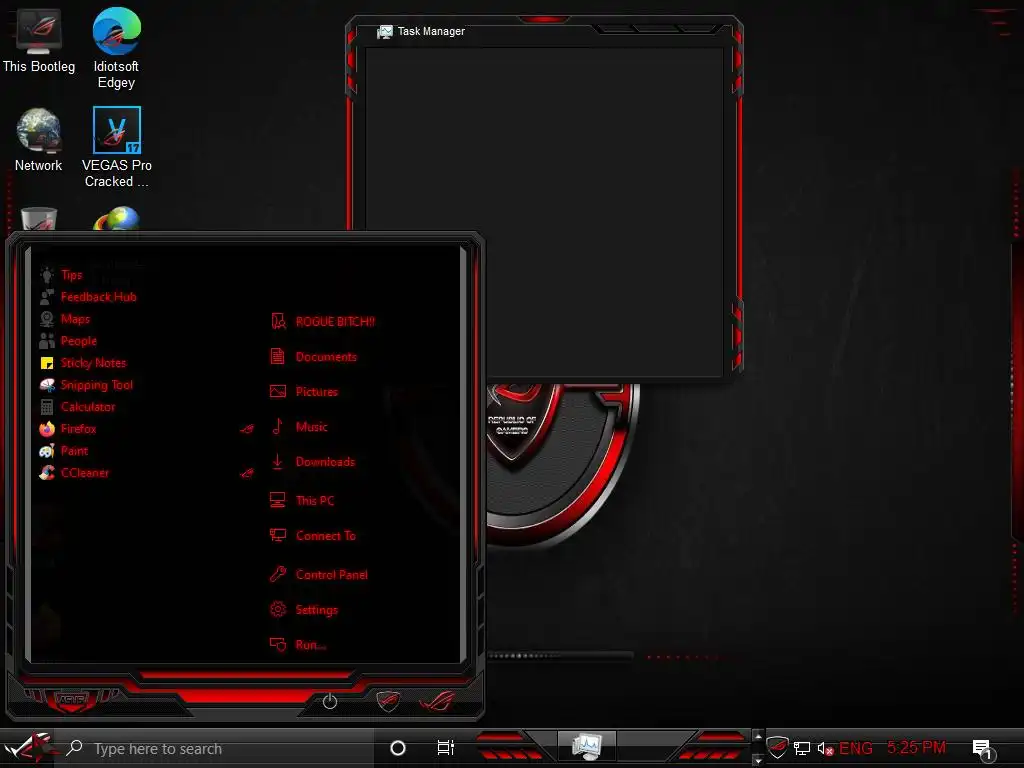The image size is (1024, 768).
Task: Click the Task Manager window title
Action: [x=432, y=31]
